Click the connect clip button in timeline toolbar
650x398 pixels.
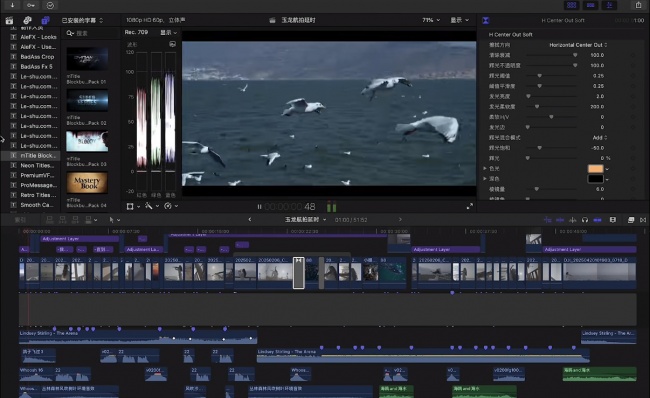tap(50, 220)
